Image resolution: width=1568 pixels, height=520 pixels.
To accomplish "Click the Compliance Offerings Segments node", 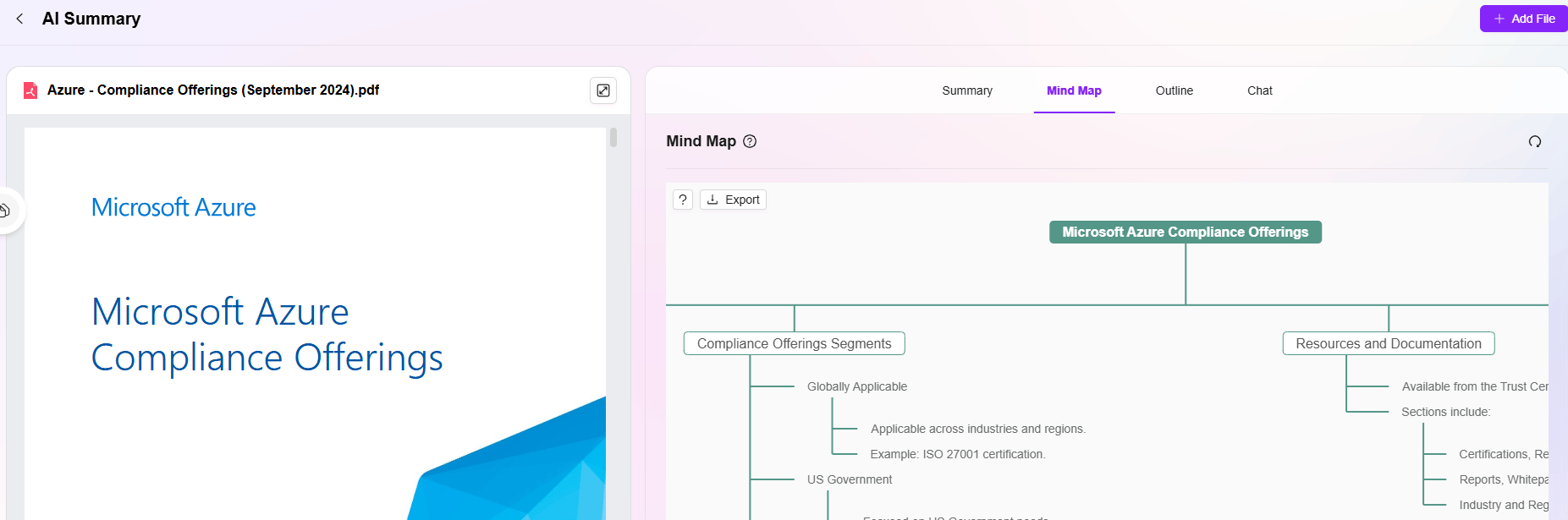I will point(794,343).
